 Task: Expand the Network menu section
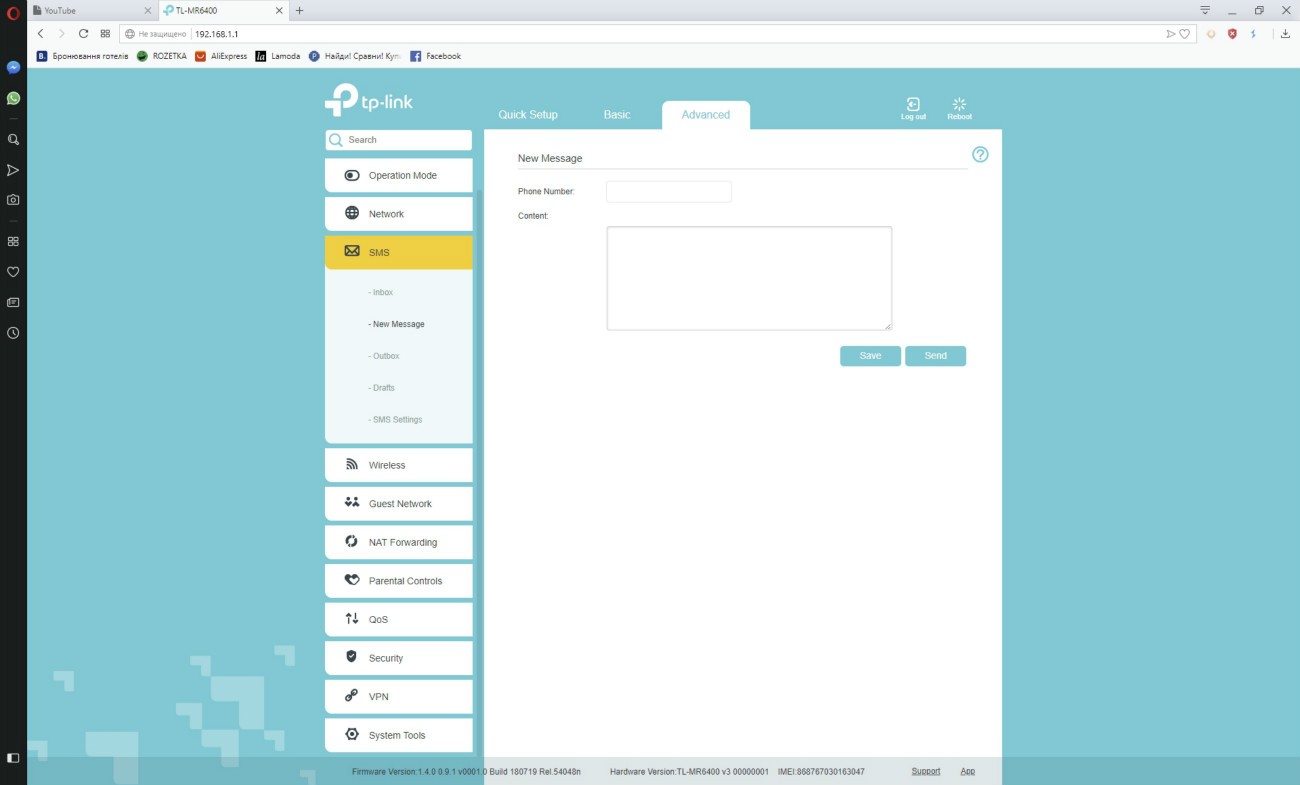pos(398,214)
